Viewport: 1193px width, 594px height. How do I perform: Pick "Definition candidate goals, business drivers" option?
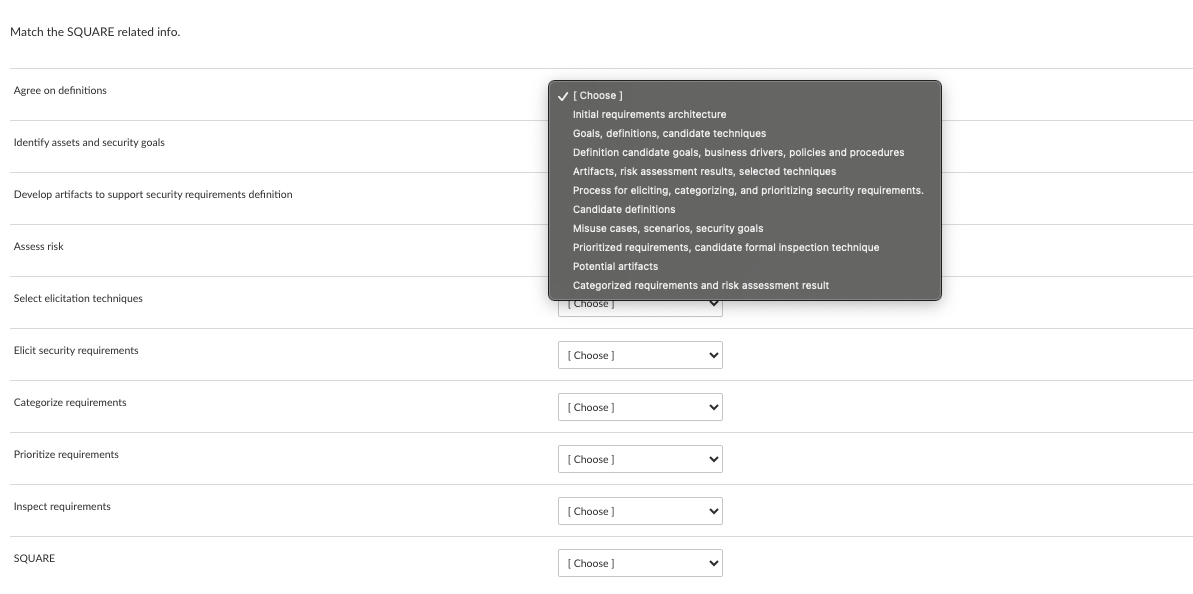pos(738,152)
